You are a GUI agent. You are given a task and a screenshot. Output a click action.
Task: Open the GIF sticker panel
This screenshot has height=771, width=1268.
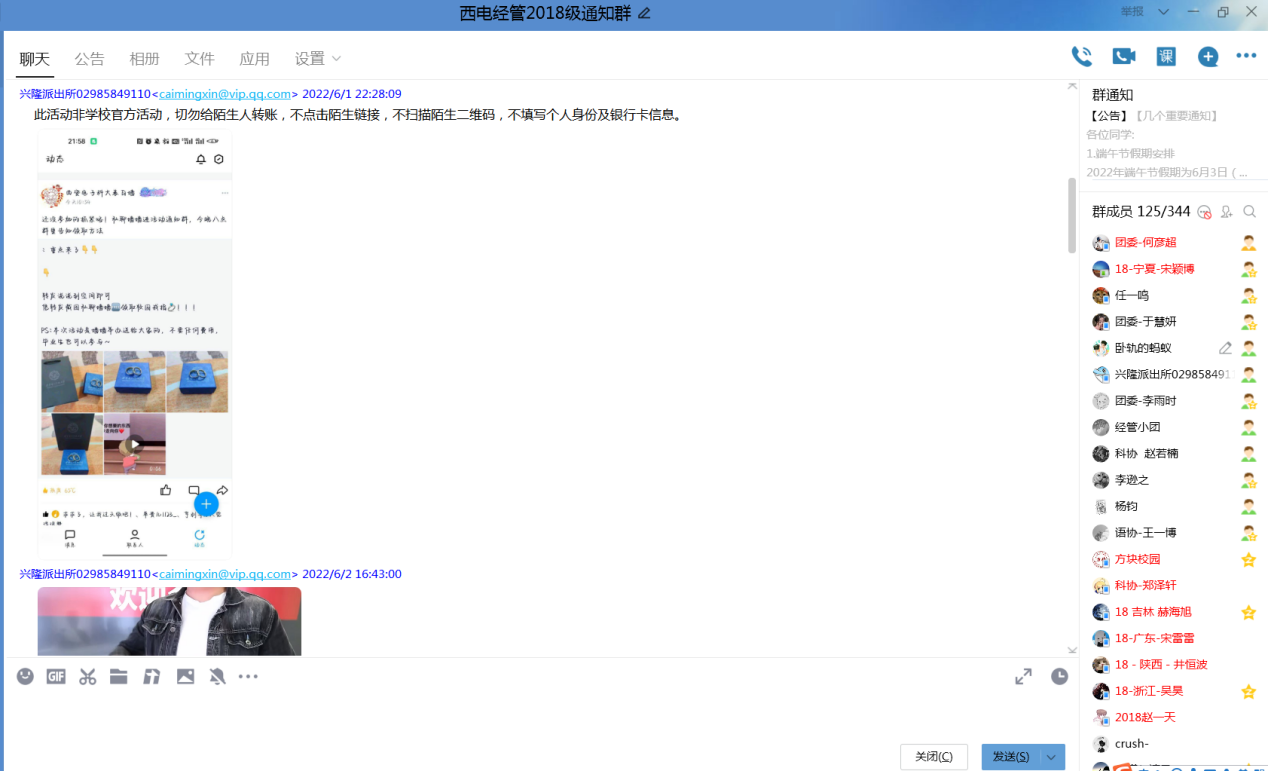click(56, 677)
